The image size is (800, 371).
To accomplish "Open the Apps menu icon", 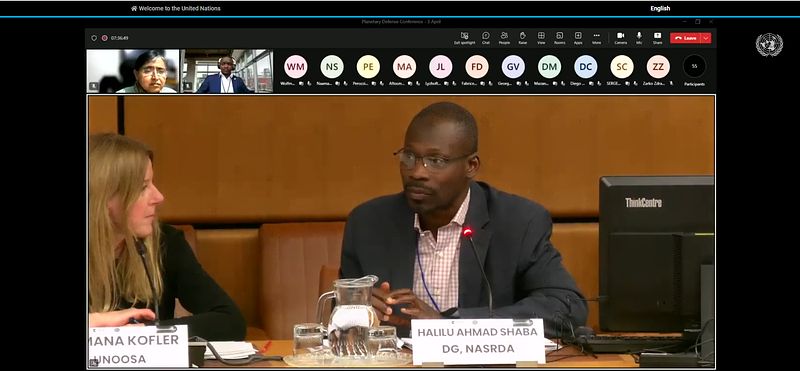I will coord(578,36).
